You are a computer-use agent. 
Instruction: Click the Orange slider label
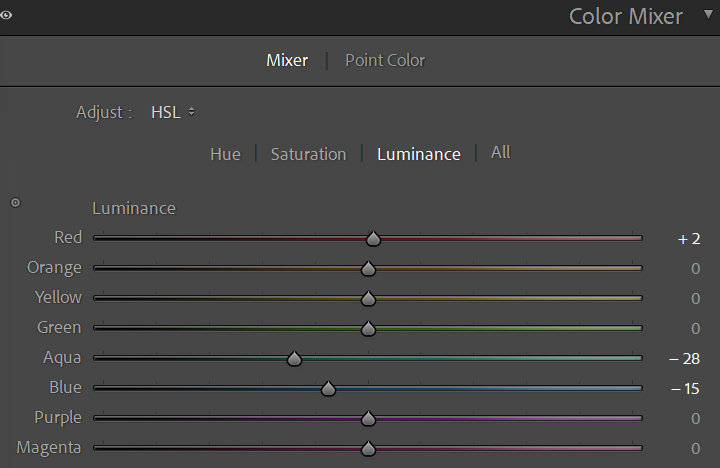point(54,268)
